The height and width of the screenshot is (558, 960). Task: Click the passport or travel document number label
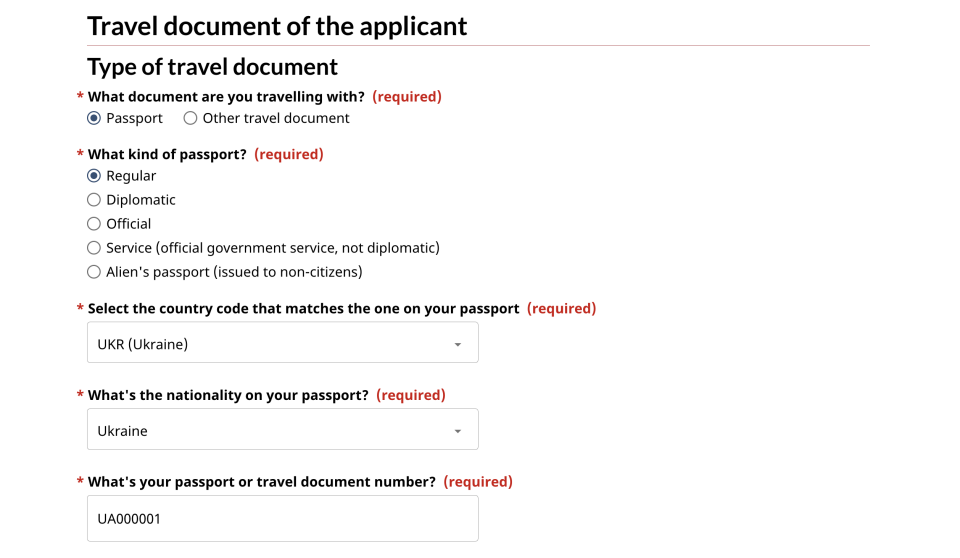pyautogui.click(x=261, y=482)
